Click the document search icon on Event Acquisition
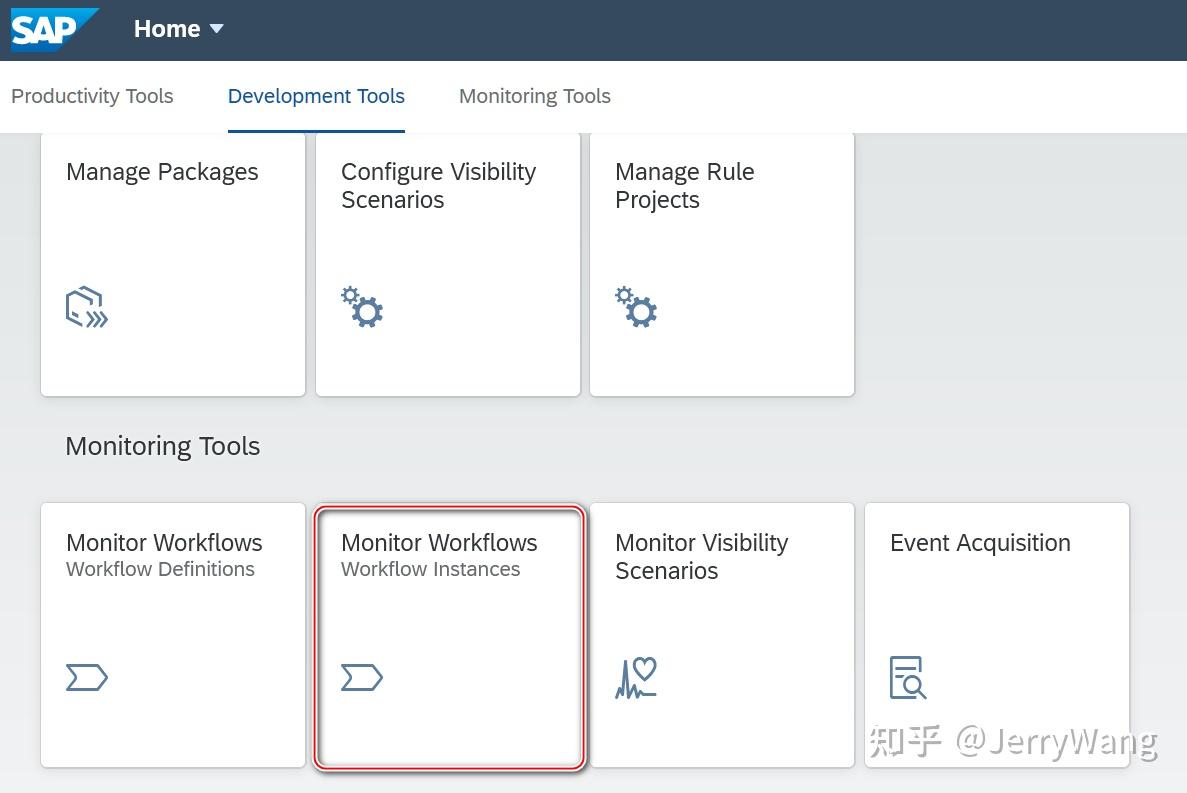This screenshot has width=1187, height=793. click(906, 677)
